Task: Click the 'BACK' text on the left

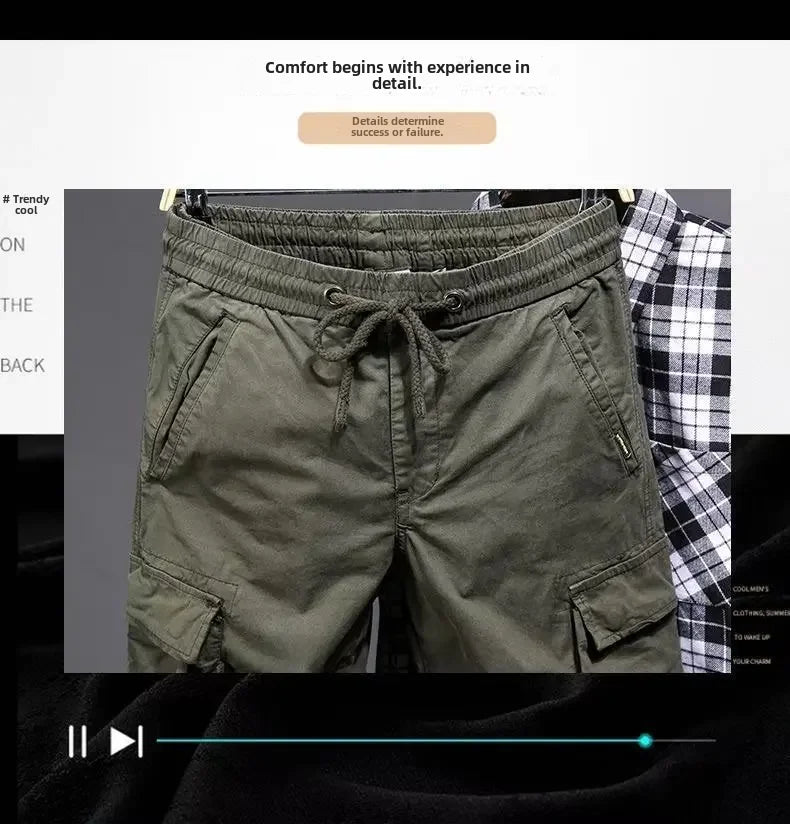Action: pos(23,366)
